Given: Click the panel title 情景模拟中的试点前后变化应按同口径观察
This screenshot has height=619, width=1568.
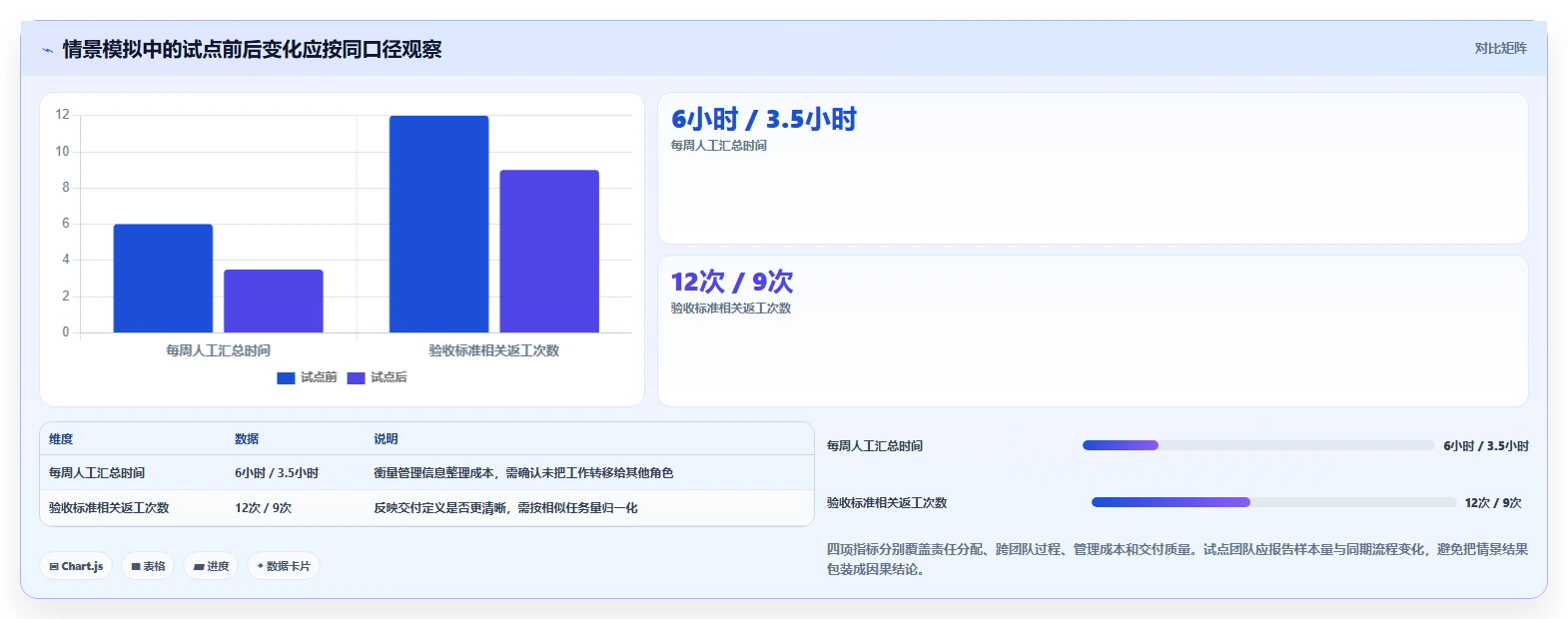Looking at the screenshot, I should coord(252,50).
